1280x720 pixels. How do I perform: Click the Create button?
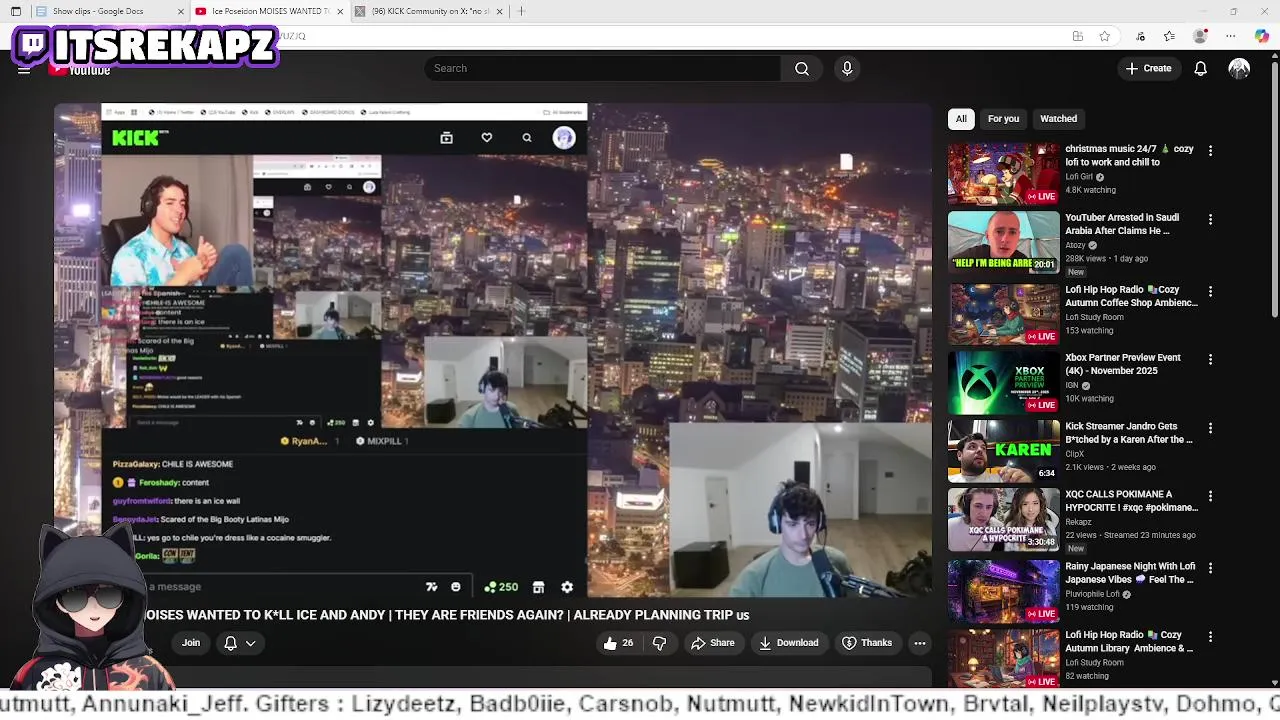point(1148,68)
